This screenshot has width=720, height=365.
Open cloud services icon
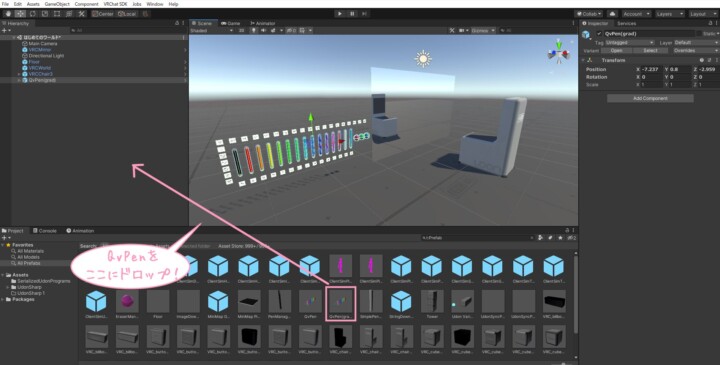point(612,14)
